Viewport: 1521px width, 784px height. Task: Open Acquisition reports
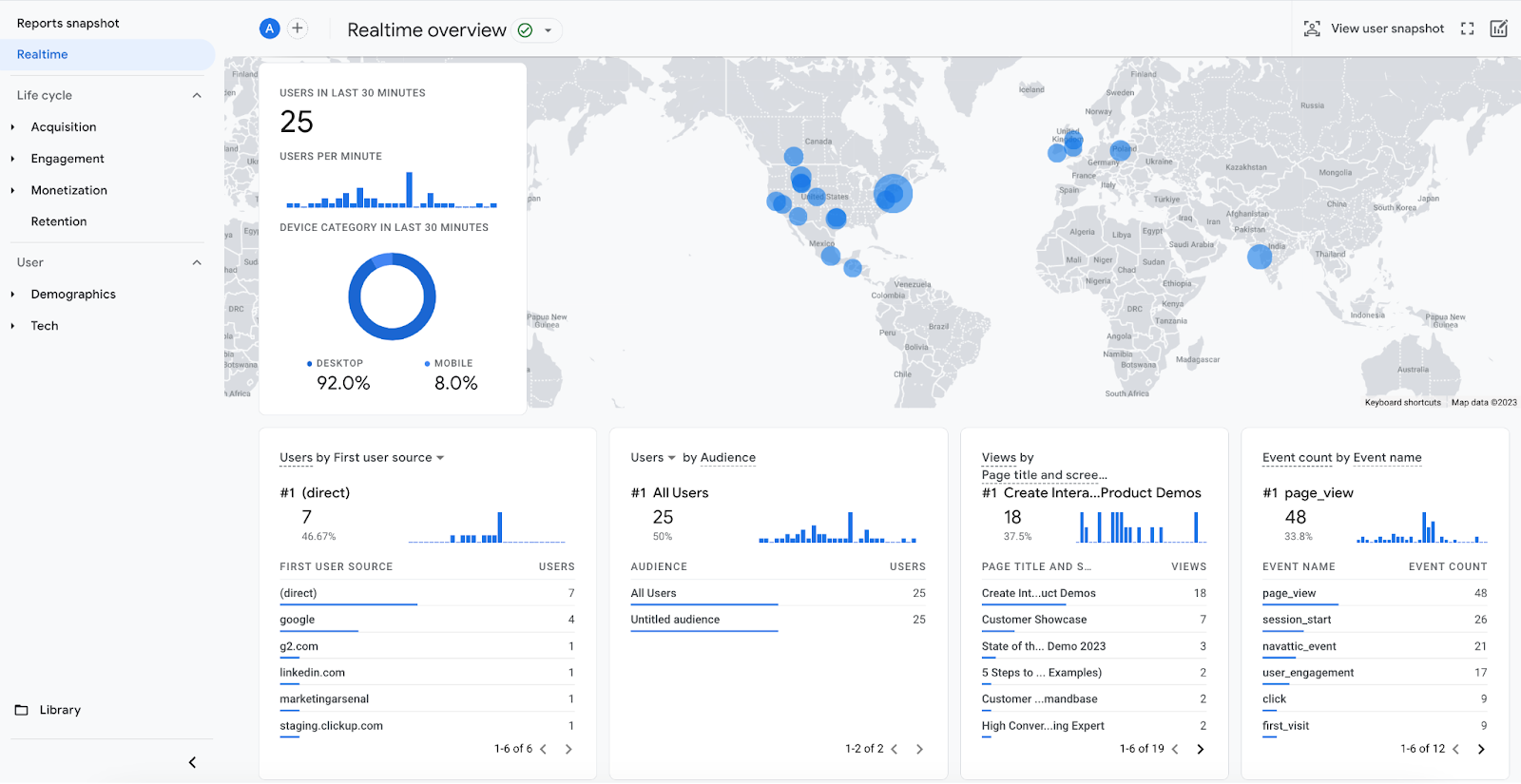[x=64, y=127]
